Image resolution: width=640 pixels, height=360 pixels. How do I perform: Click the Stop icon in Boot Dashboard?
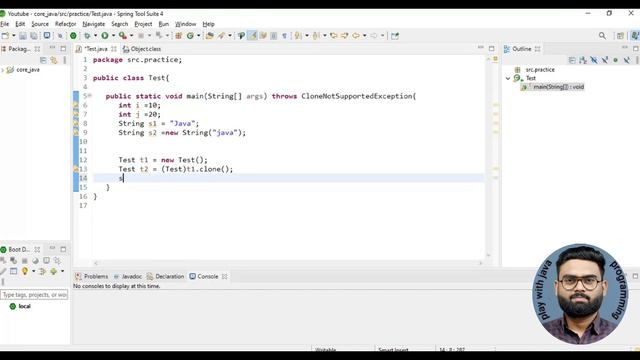pyautogui.click(x=24, y=260)
